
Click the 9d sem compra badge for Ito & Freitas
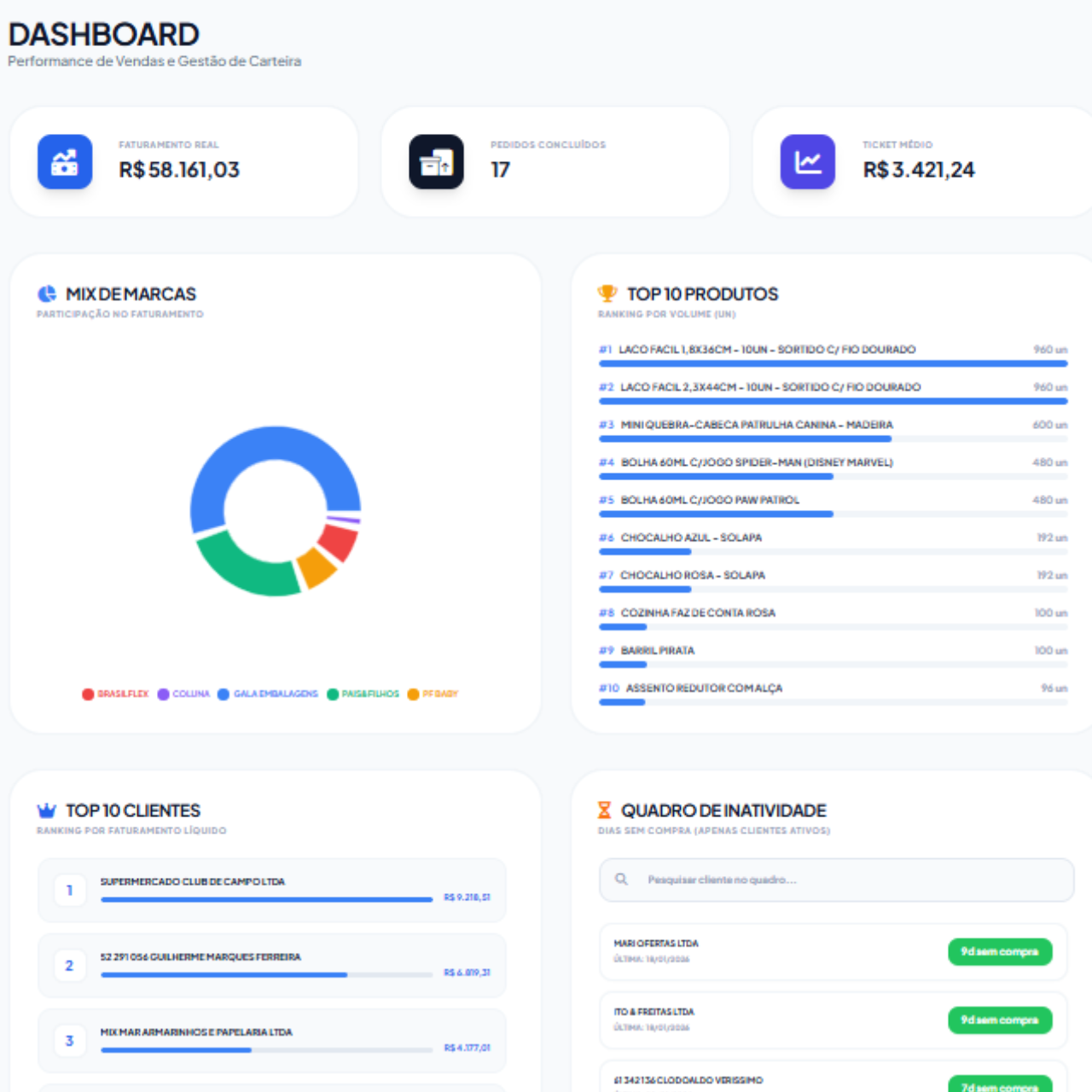1000,1019
